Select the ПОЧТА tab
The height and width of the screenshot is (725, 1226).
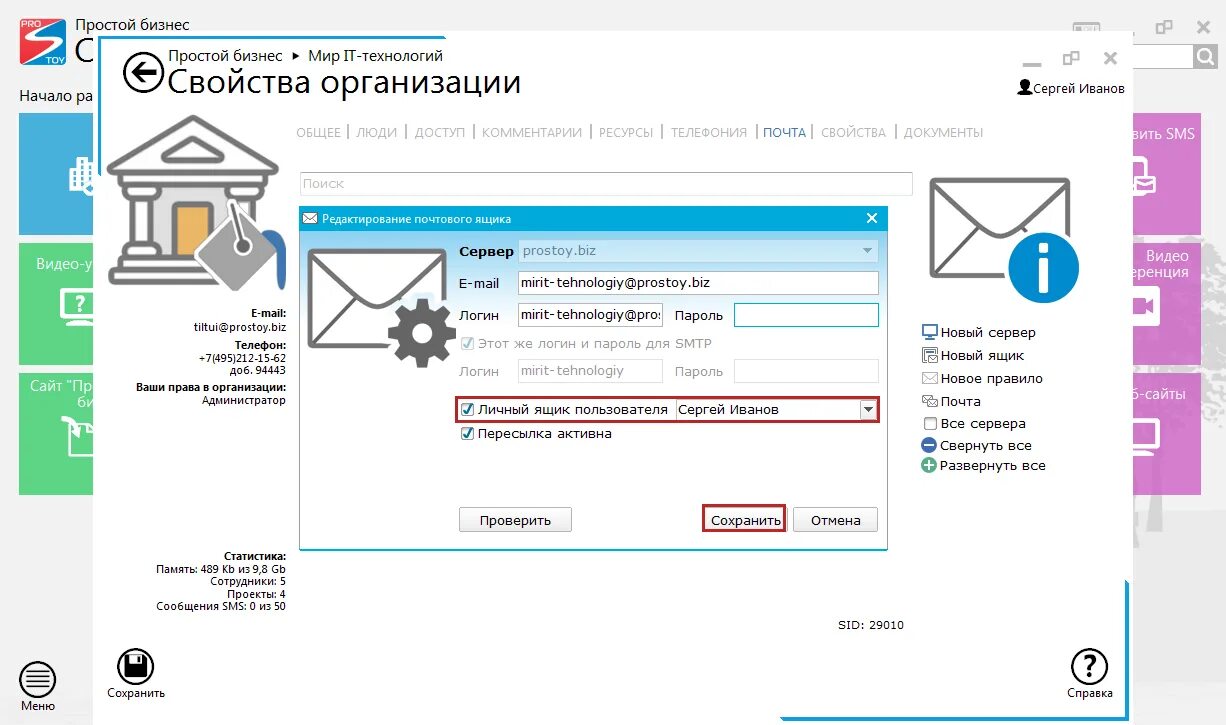784,132
